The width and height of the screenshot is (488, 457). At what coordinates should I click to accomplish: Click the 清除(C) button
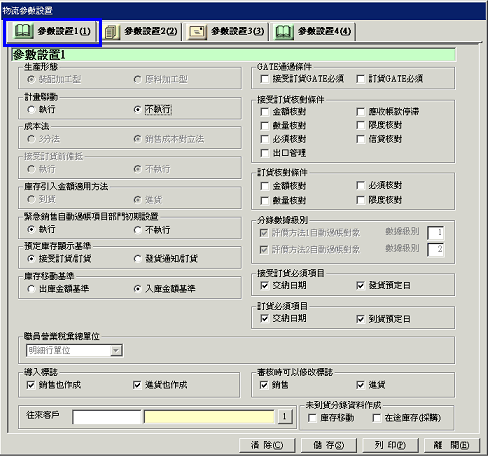[267, 445]
